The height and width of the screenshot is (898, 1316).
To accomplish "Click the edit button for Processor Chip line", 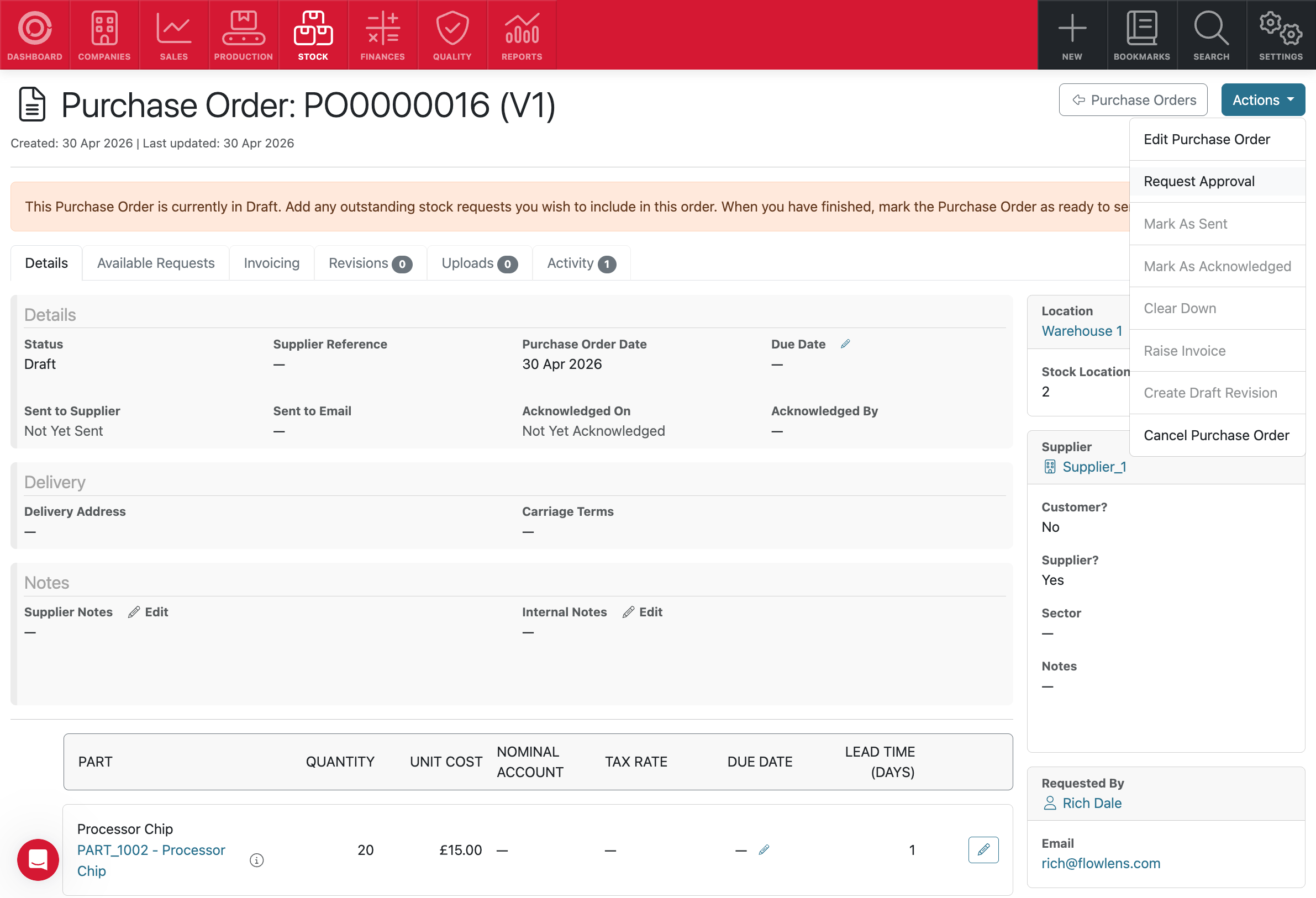I will (983, 849).
